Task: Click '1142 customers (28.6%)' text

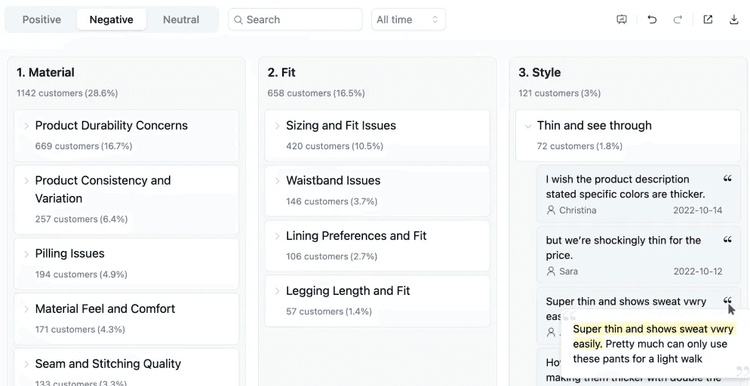Action: 67,93
